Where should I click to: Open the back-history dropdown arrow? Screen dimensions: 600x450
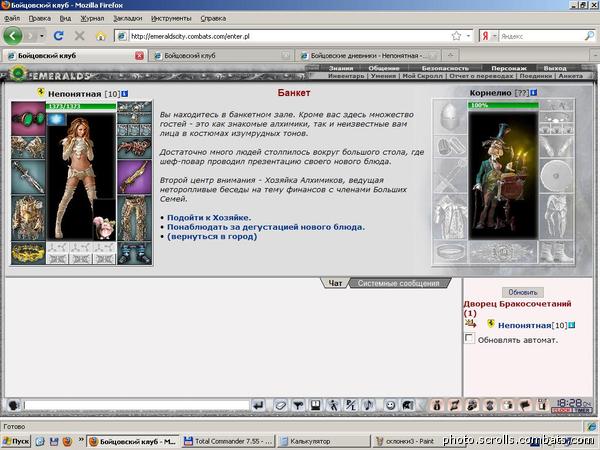click(x=42, y=36)
